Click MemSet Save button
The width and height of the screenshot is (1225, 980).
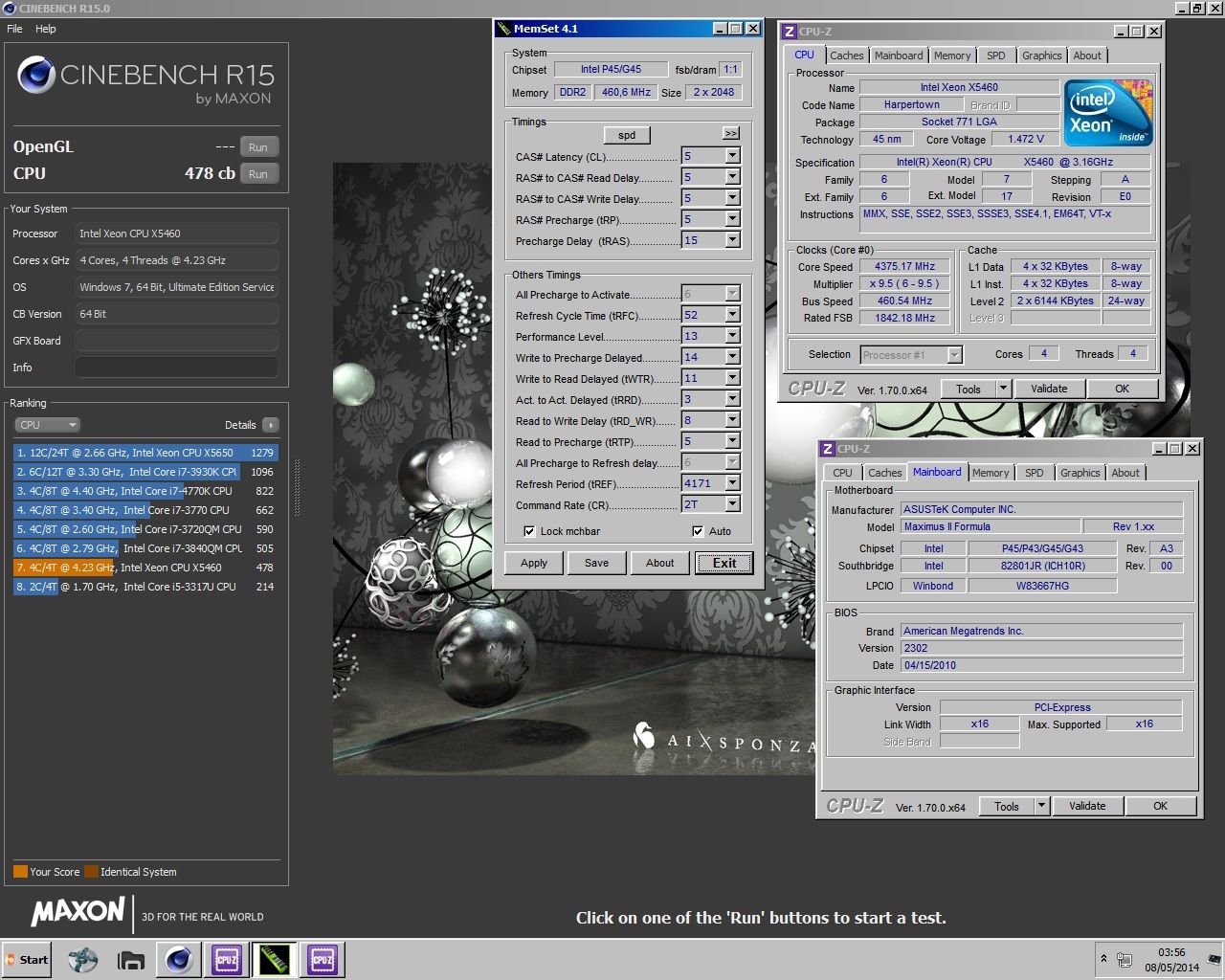[596, 563]
